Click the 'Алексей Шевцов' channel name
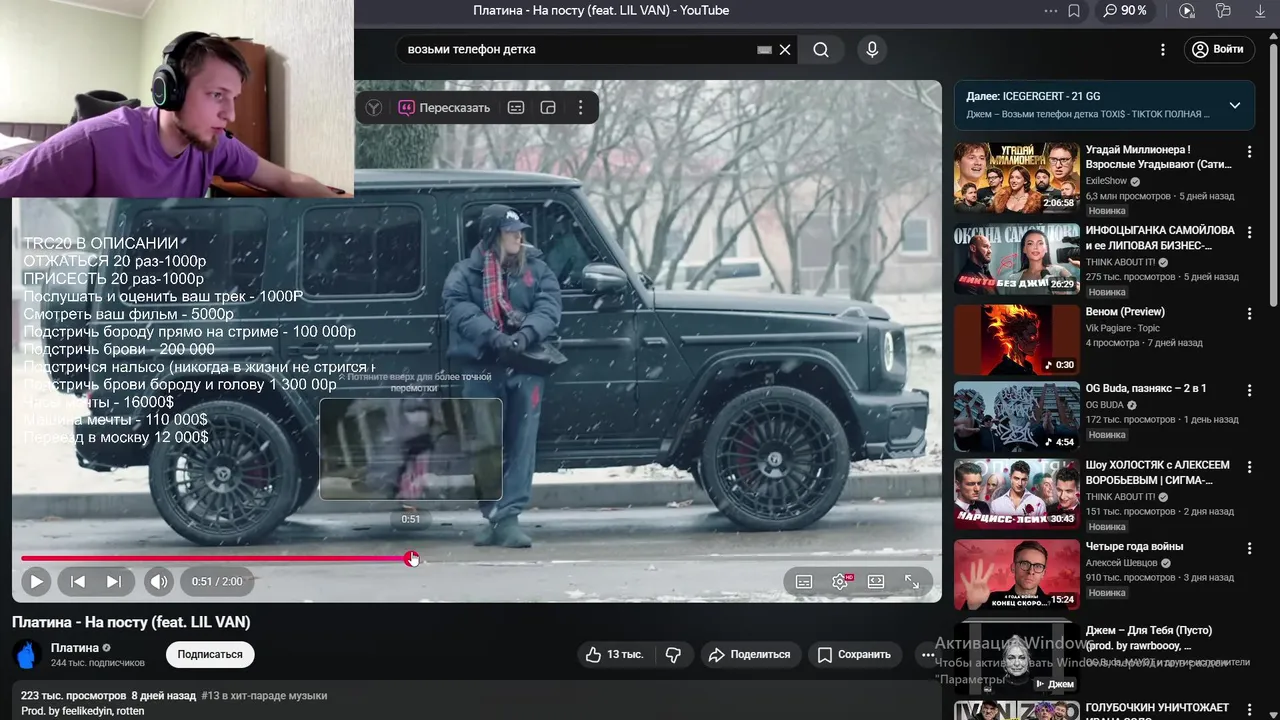Viewport: 1280px width, 720px height. (x=1121, y=563)
